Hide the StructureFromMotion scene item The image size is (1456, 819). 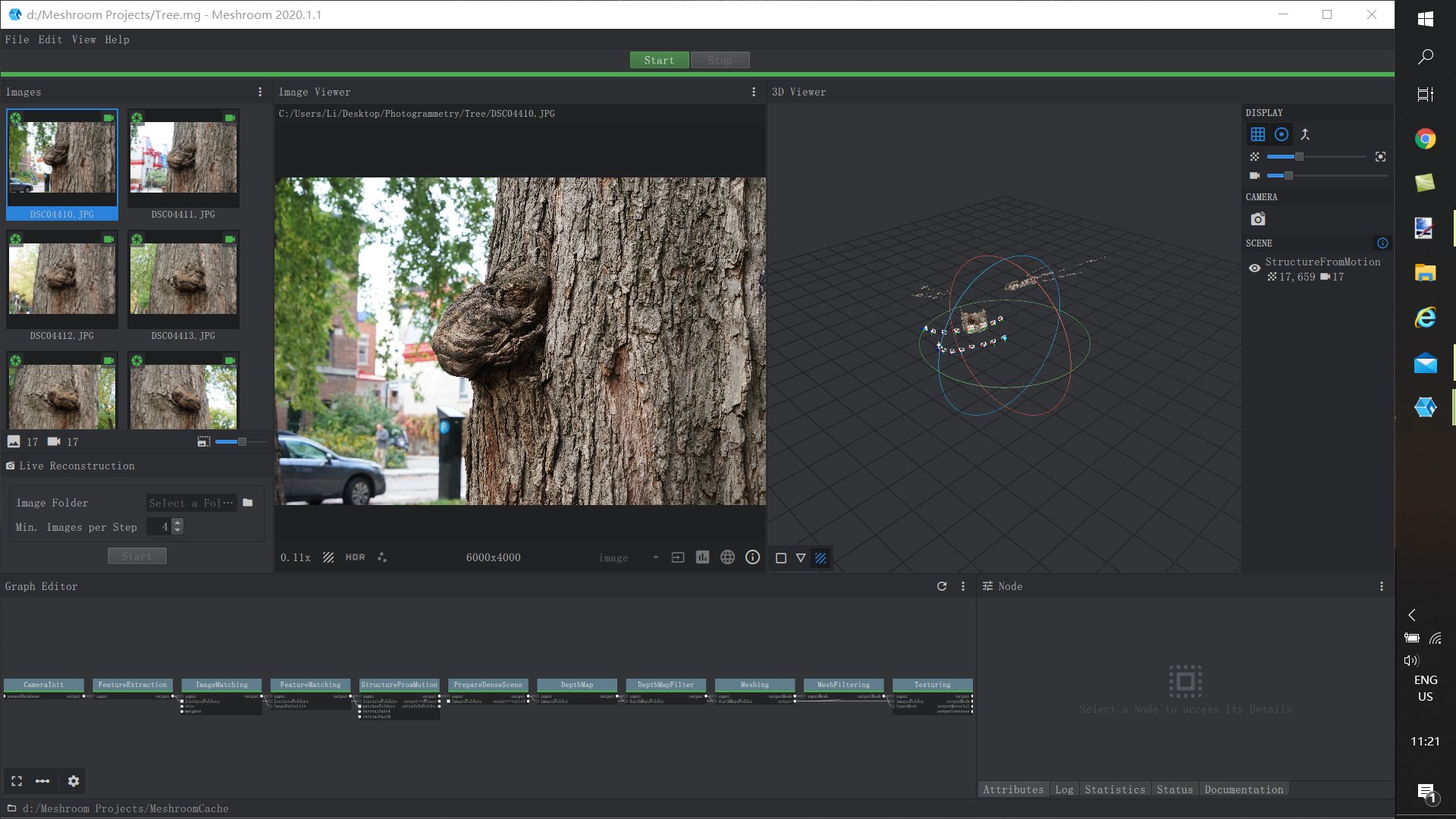1254,268
